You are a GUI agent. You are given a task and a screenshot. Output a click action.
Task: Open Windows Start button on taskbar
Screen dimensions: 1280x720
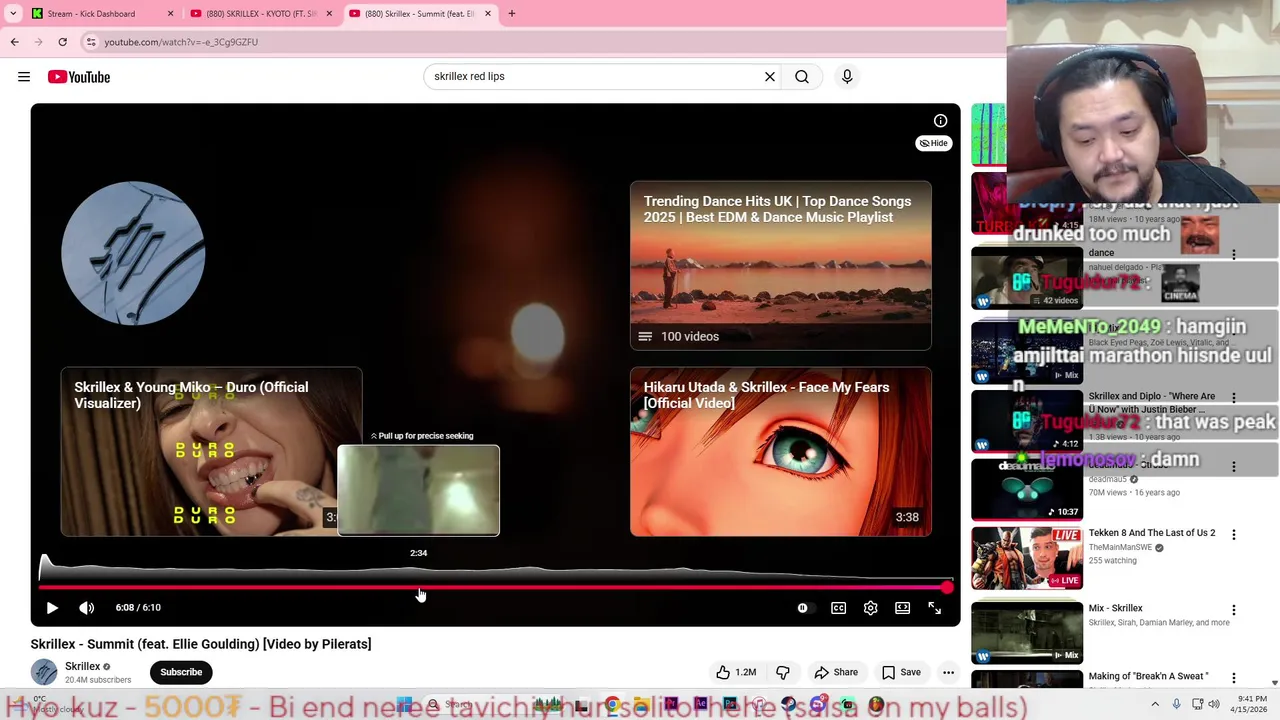(x=405, y=705)
